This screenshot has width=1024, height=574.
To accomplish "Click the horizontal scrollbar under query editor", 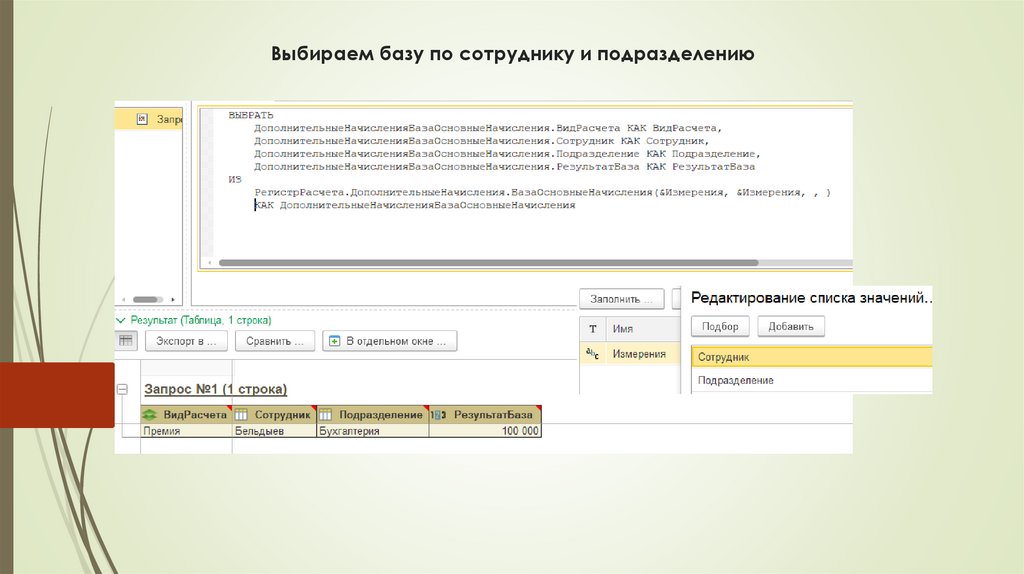I will (488, 263).
